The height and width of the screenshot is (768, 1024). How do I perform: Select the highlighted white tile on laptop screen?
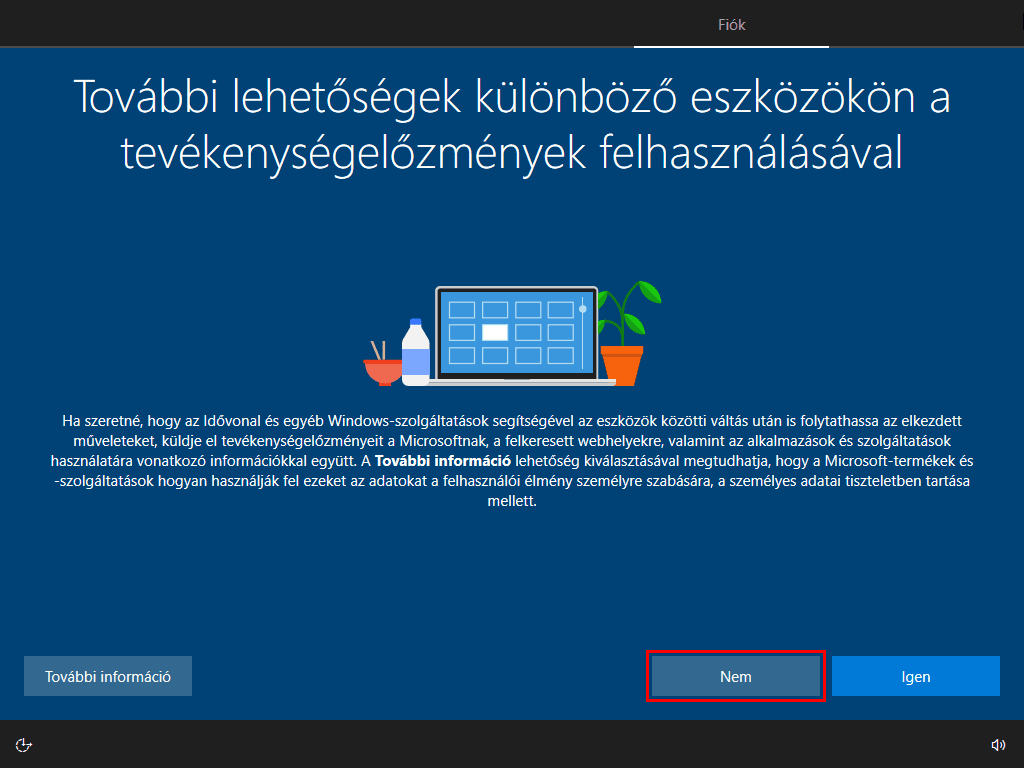tap(494, 333)
